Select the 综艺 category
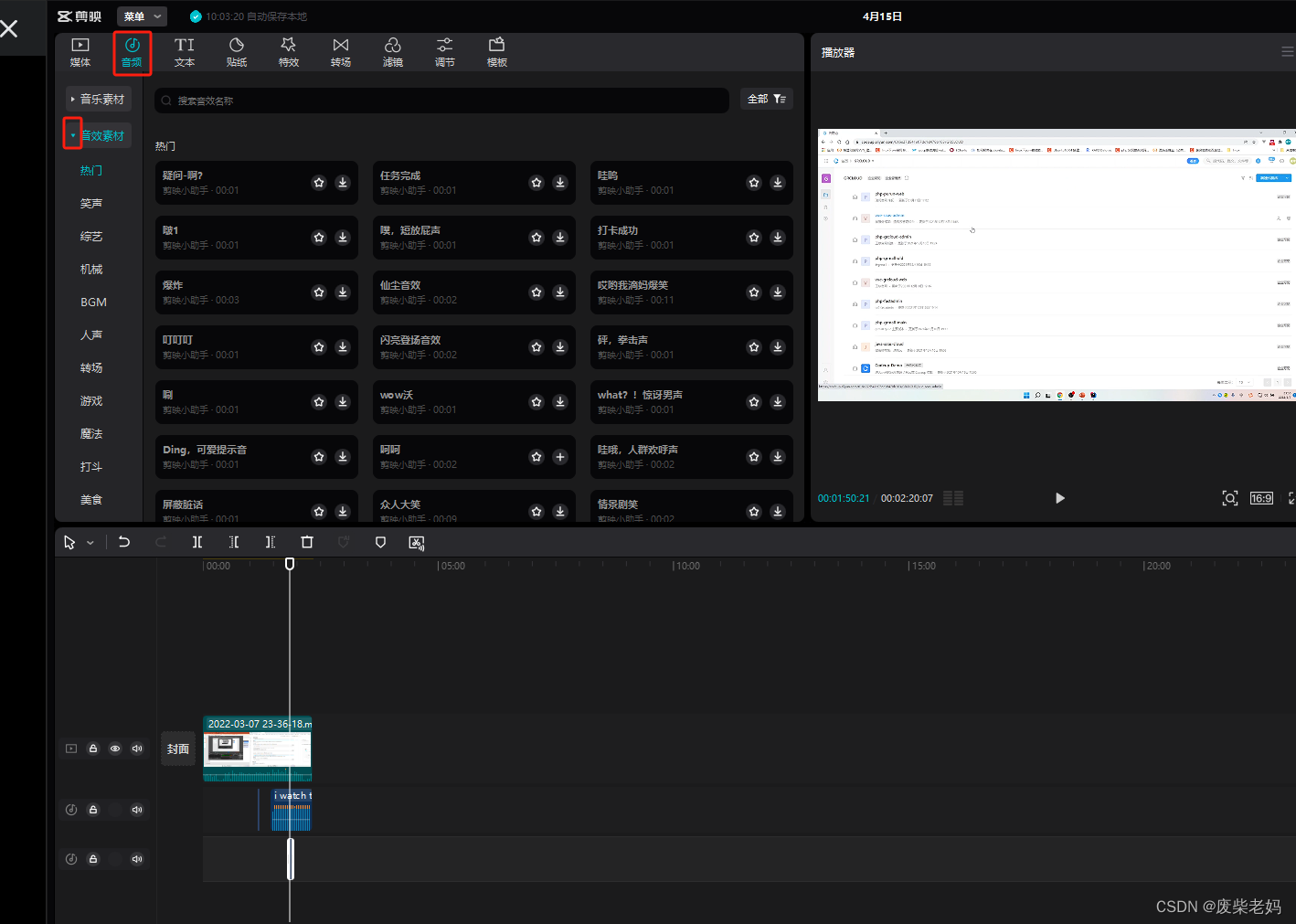1296x924 pixels. coord(91,237)
